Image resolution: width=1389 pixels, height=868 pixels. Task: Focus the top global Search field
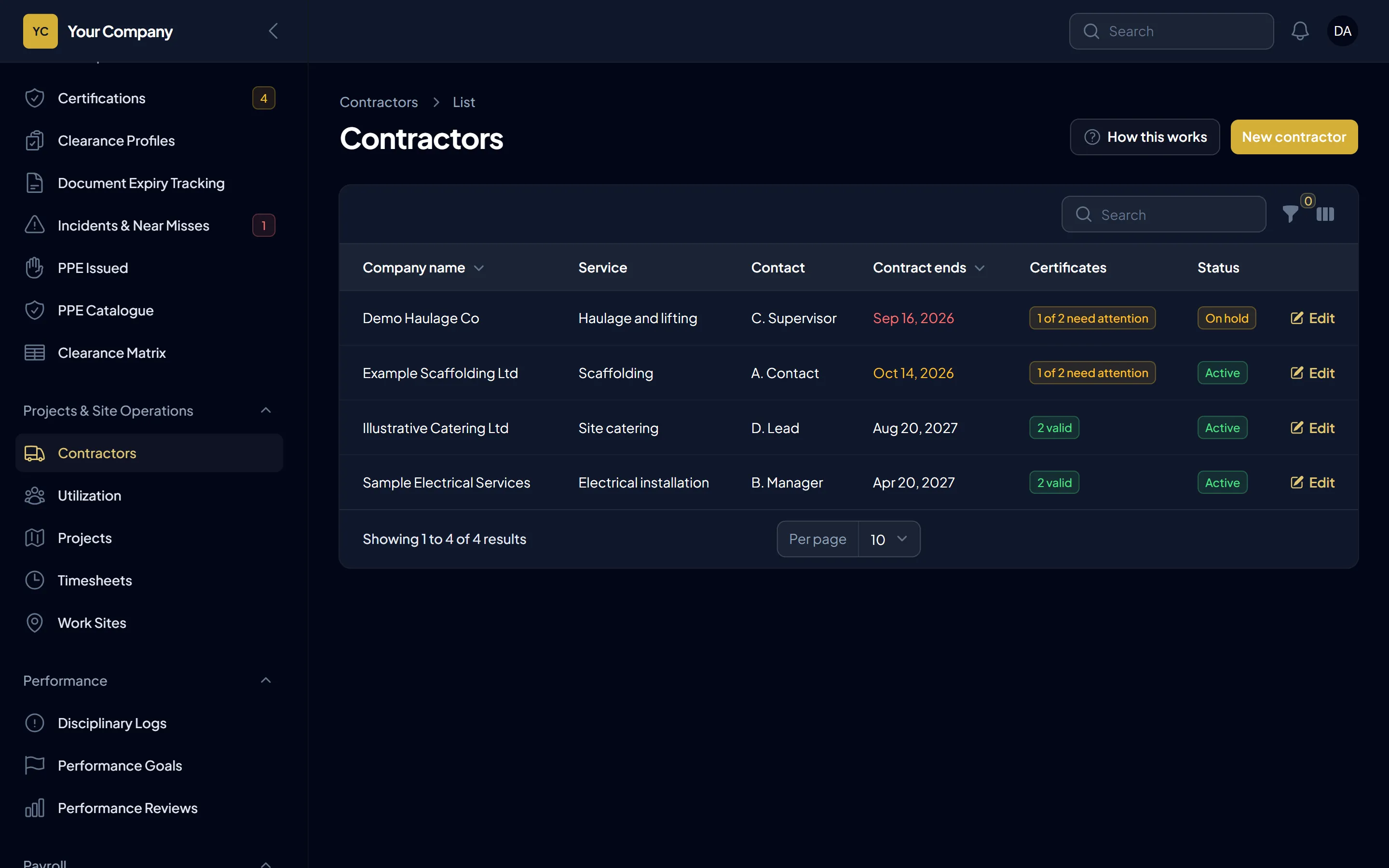[x=1171, y=31]
